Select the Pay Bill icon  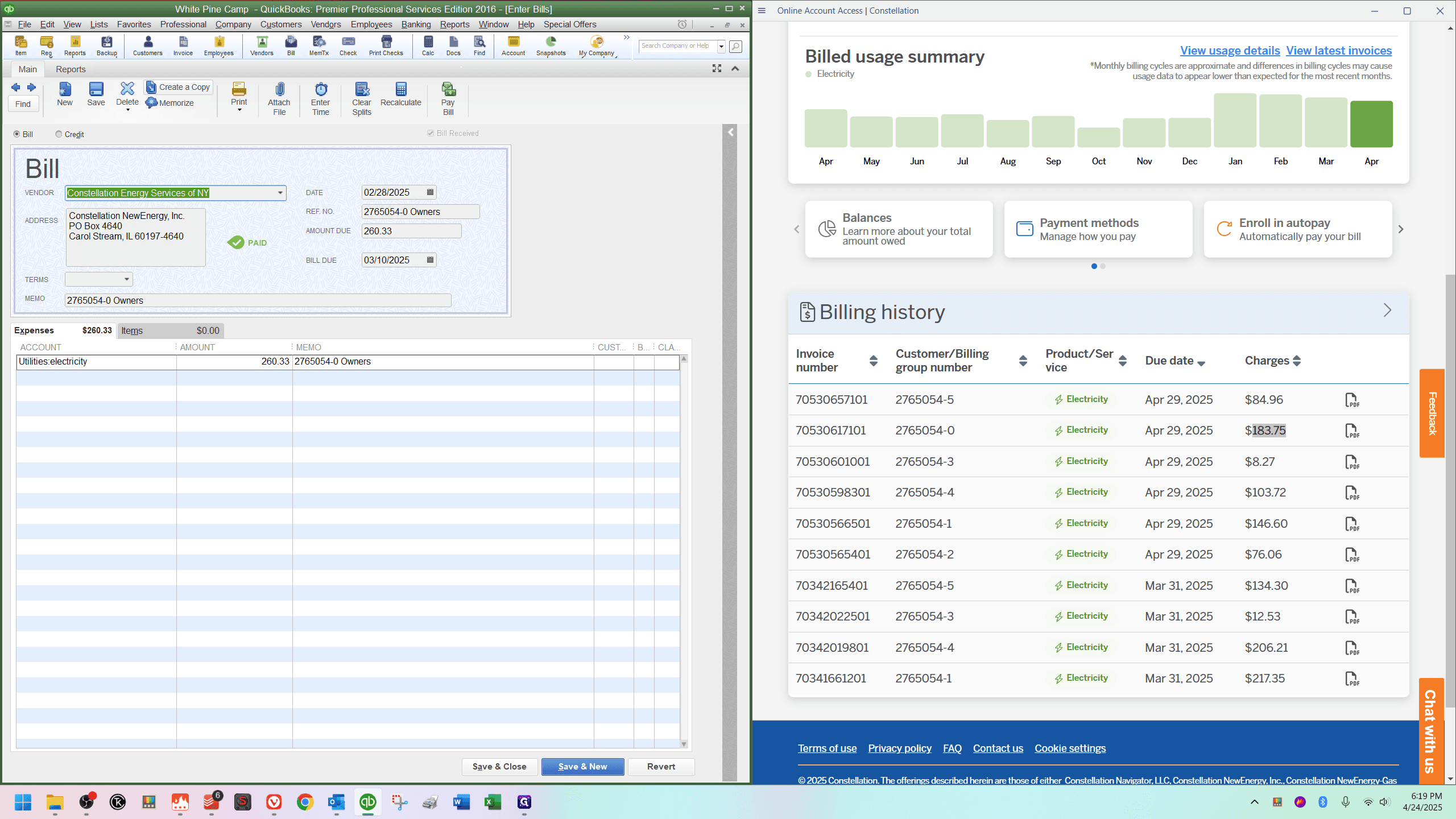point(448,98)
